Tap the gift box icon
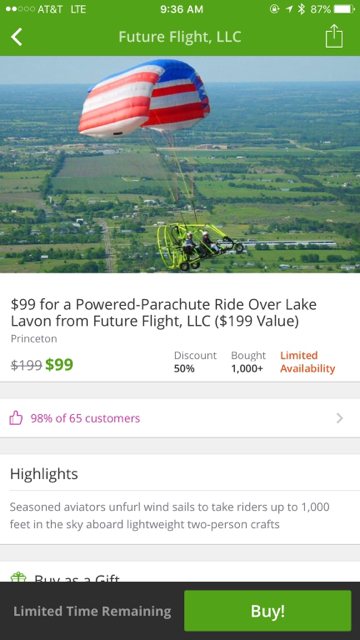Viewport: 360px width, 640px height. (18, 577)
